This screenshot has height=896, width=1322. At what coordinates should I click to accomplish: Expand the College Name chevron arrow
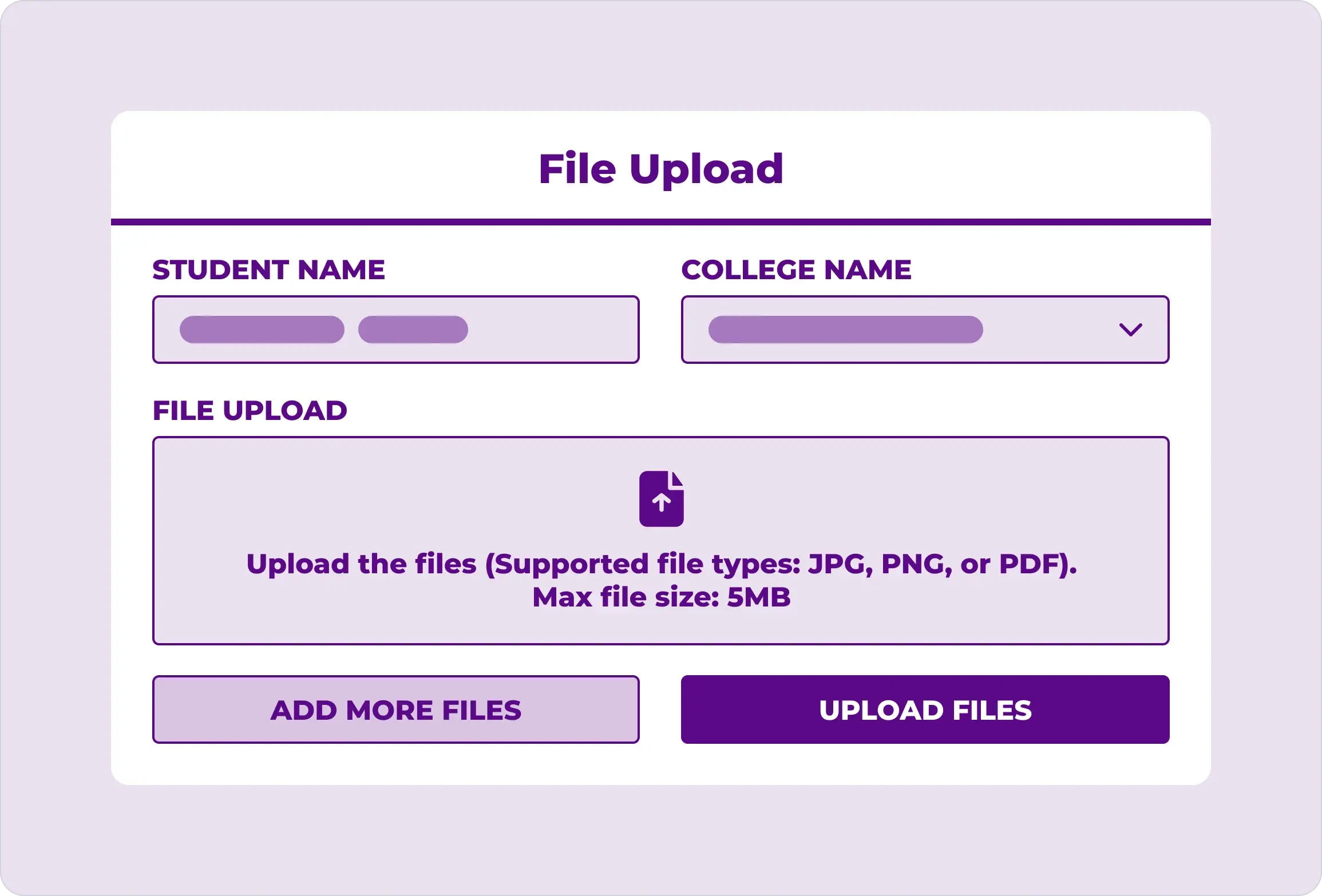click(1130, 330)
